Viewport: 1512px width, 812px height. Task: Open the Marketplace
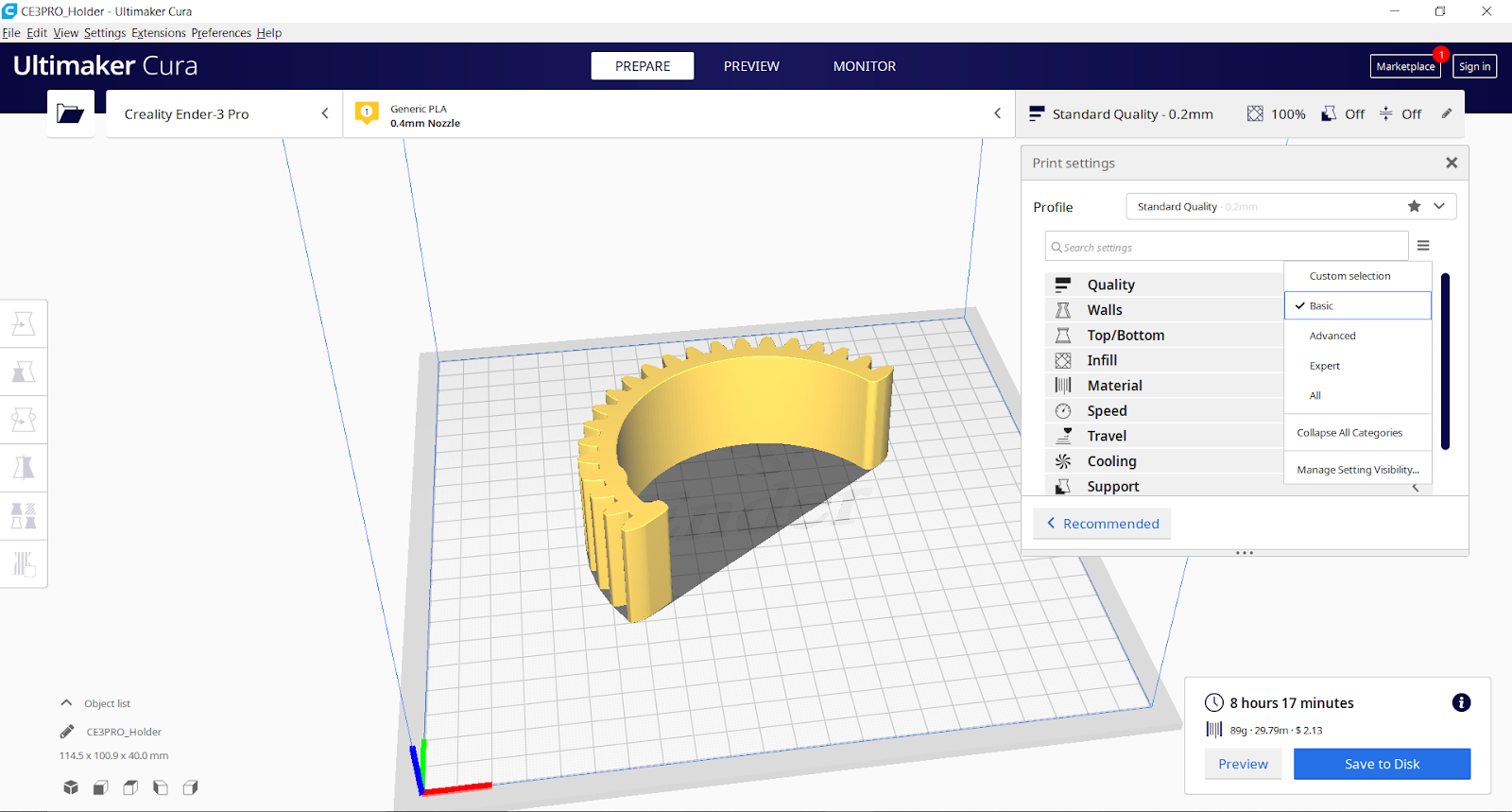(1405, 66)
